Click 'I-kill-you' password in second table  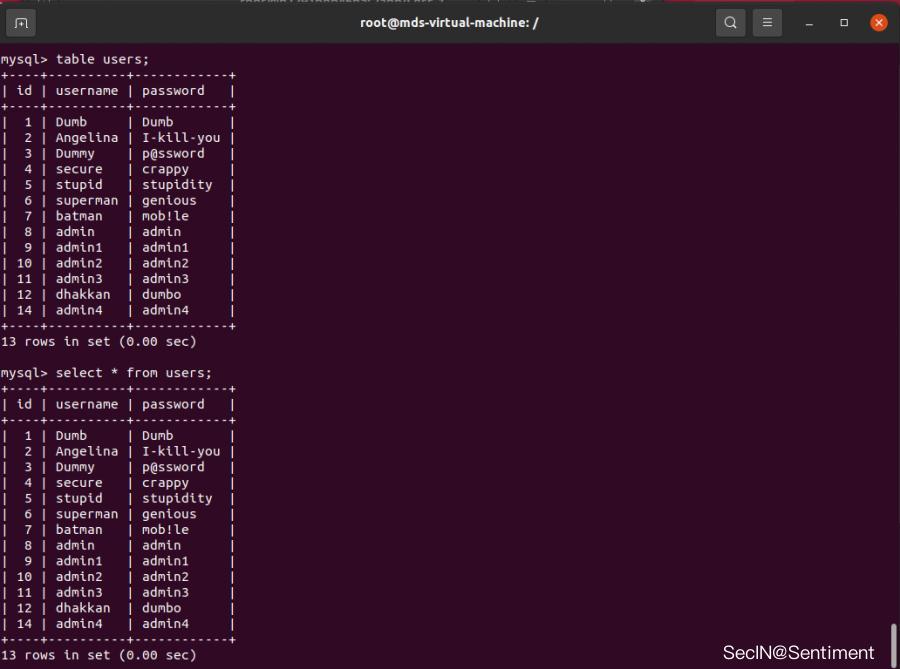181,451
